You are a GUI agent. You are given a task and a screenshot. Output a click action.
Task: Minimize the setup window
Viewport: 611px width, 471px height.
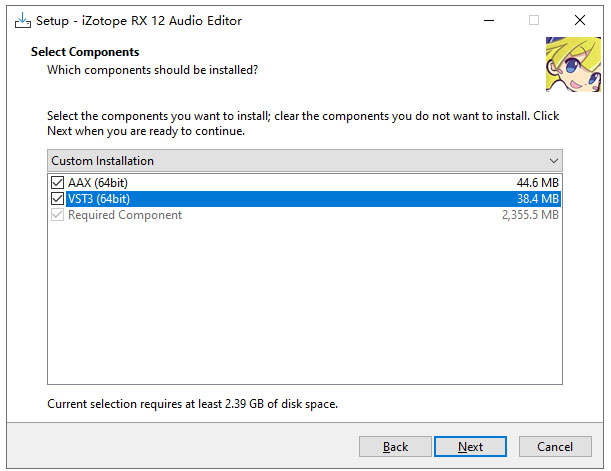coord(489,20)
